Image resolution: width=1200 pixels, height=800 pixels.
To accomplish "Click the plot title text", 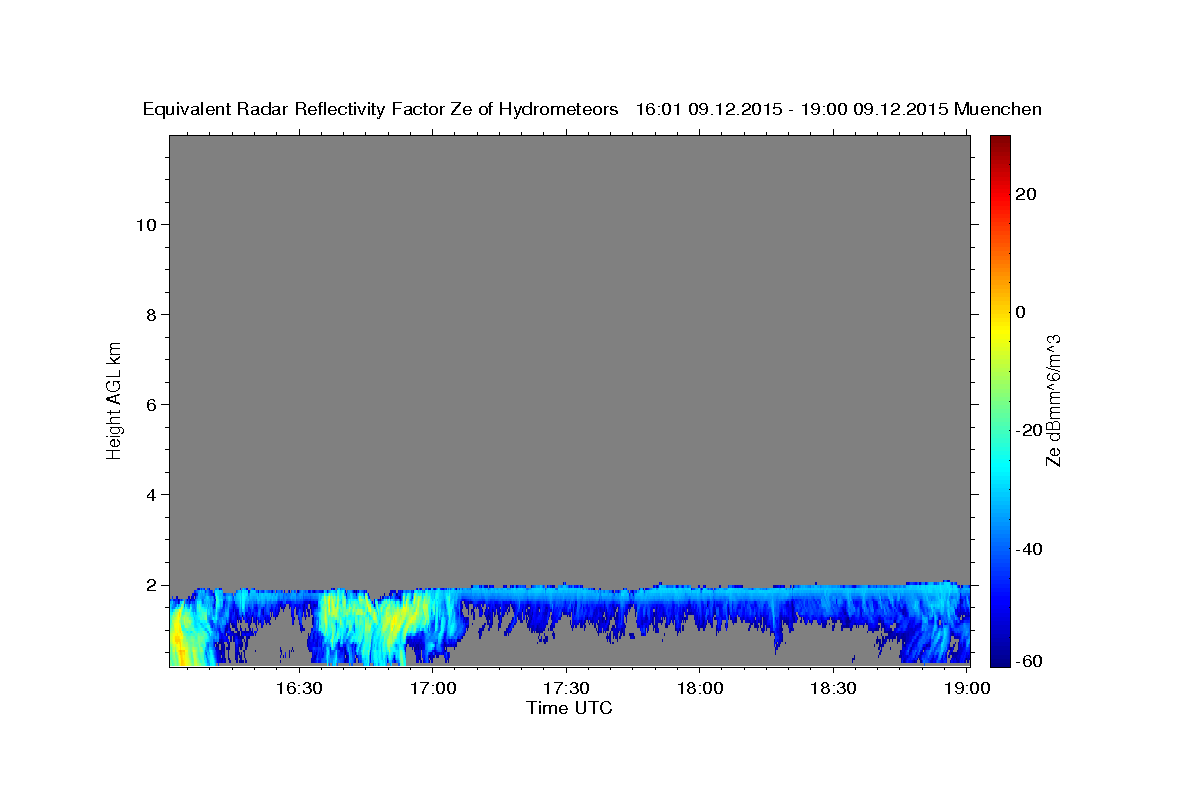I will pyautogui.click(x=592, y=109).
